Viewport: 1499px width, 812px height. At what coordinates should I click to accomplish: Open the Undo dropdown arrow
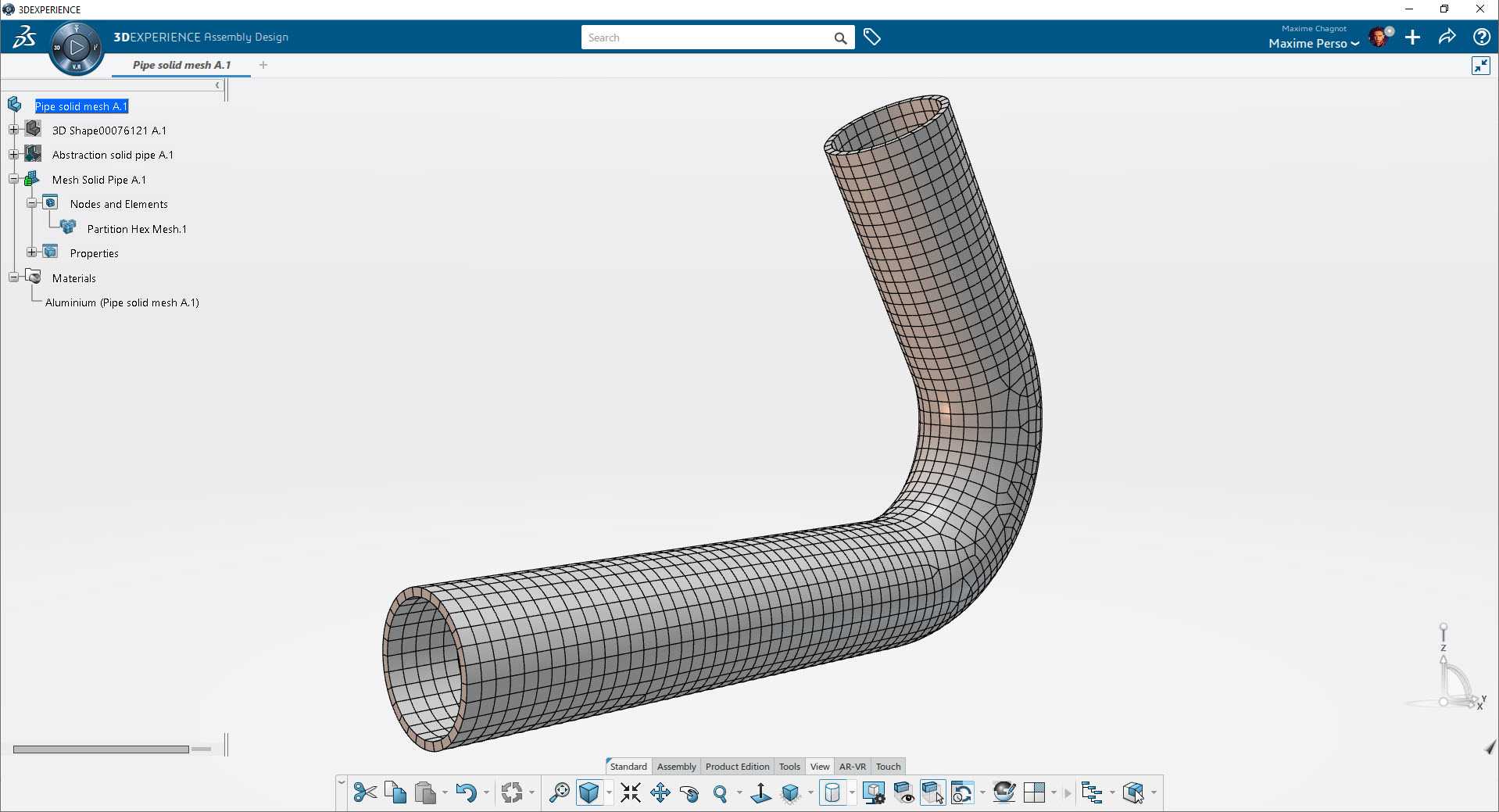click(486, 792)
